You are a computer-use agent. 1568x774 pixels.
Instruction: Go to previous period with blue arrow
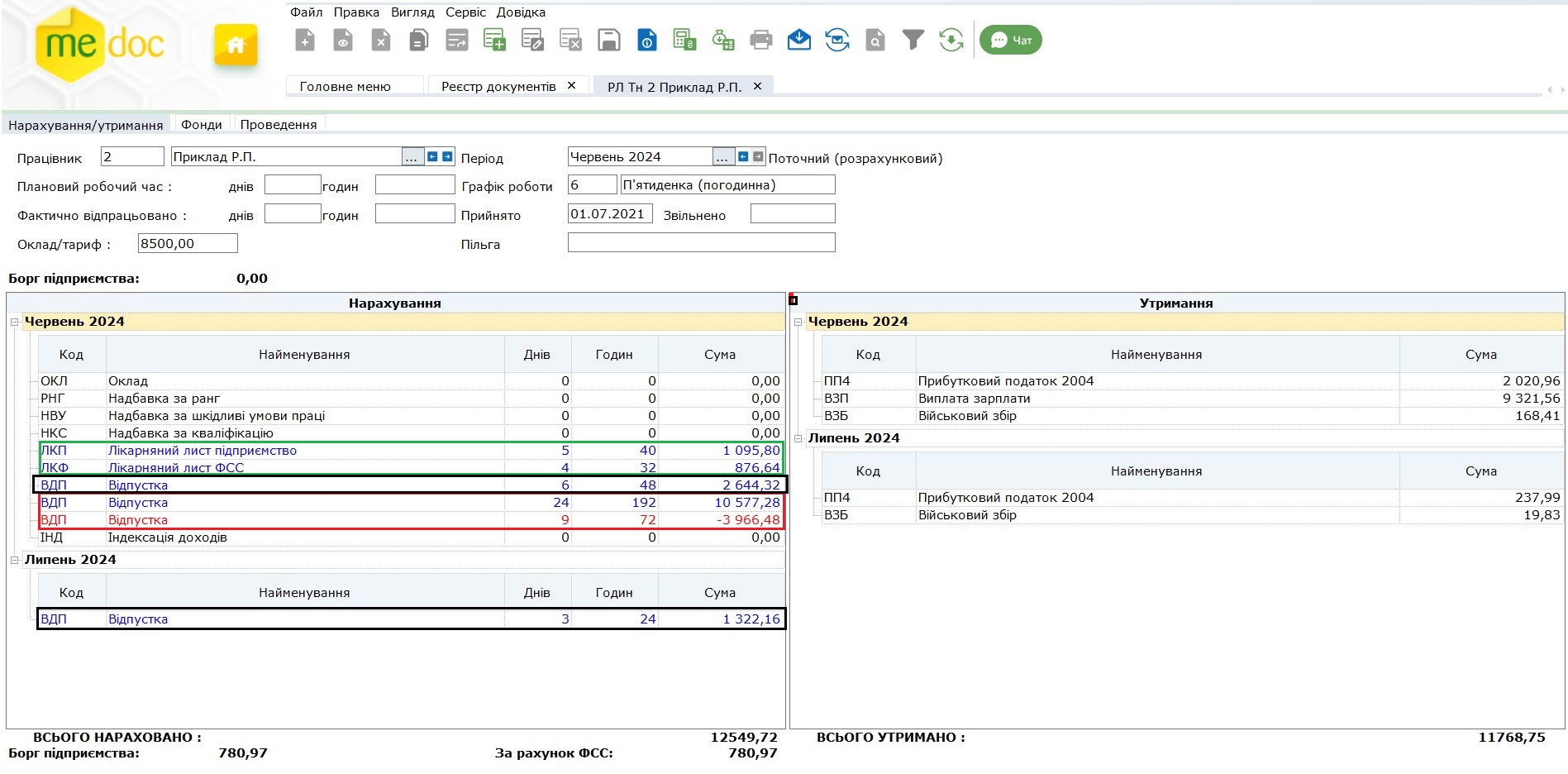743,157
